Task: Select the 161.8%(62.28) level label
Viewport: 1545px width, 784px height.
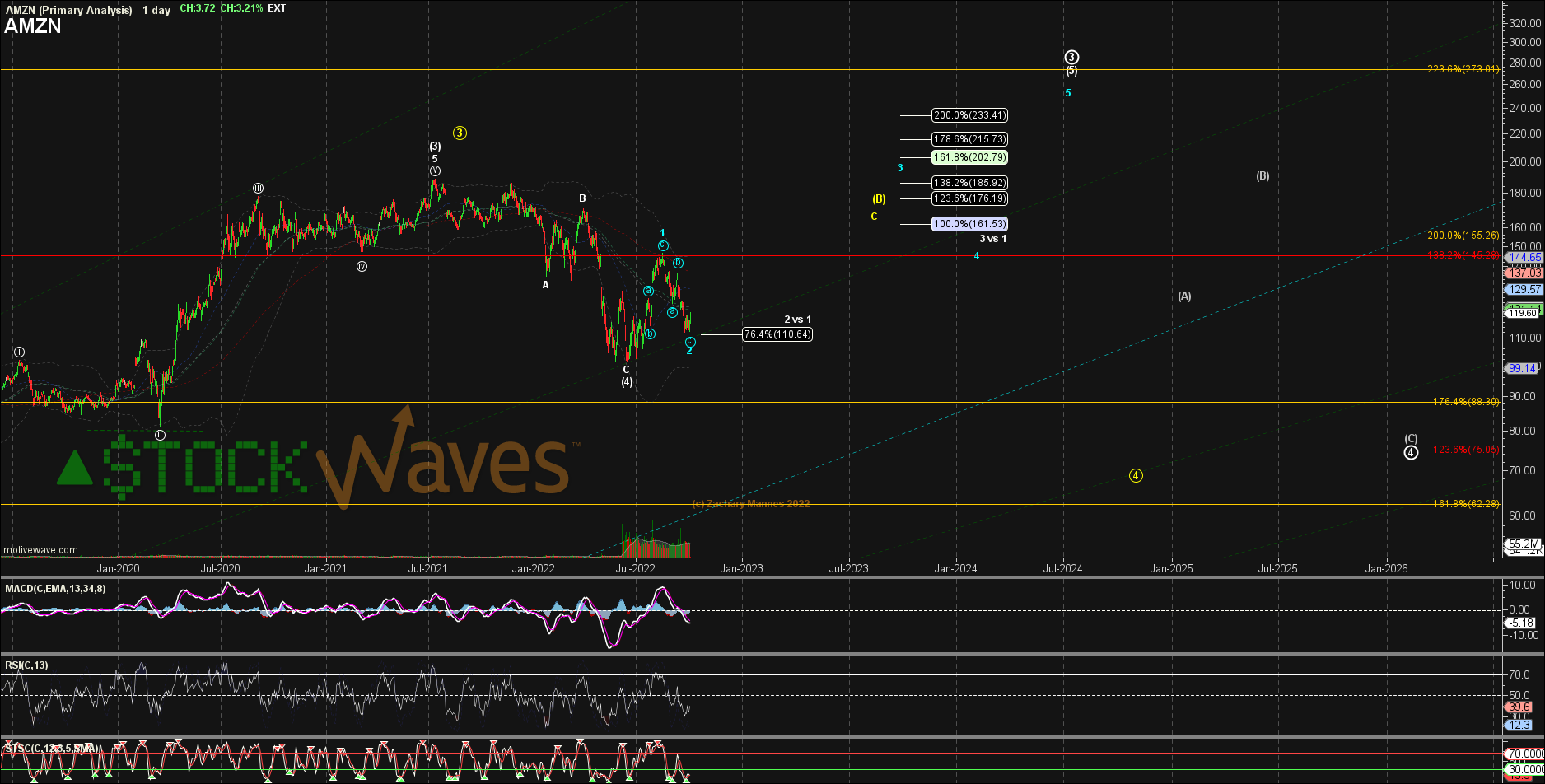Action: [x=1466, y=504]
